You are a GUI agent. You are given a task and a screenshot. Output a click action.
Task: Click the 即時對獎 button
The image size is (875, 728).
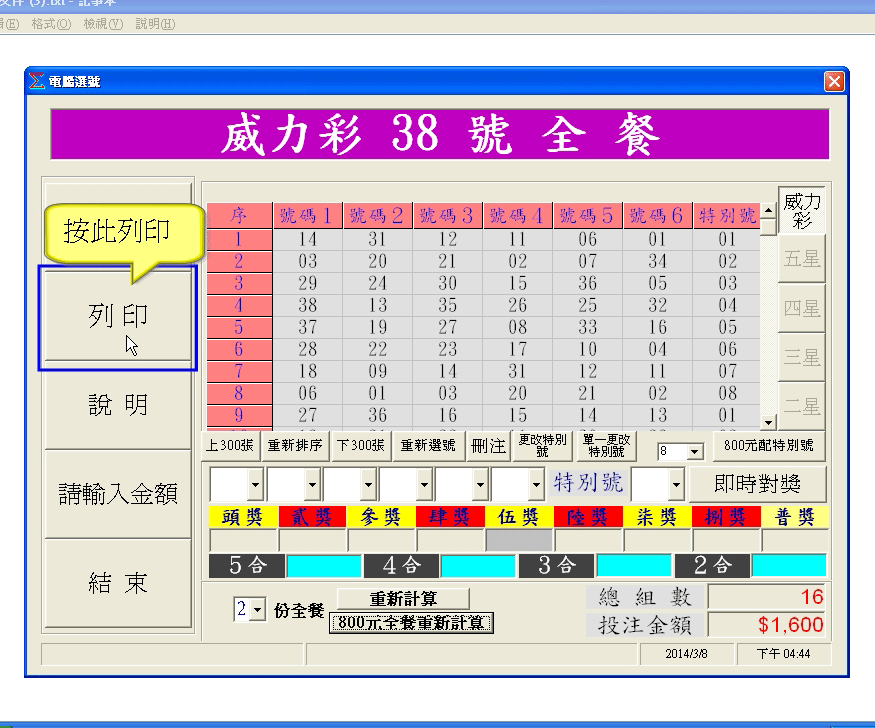click(757, 484)
